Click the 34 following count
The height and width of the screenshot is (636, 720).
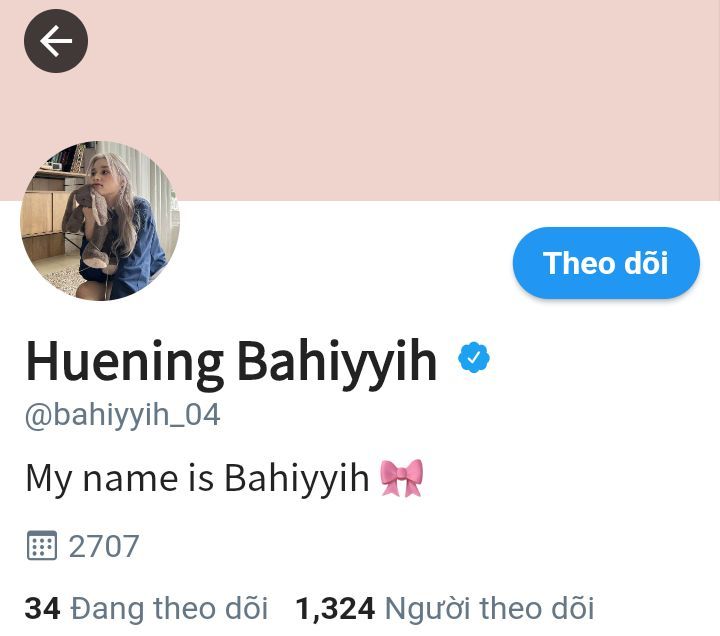pos(42,608)
